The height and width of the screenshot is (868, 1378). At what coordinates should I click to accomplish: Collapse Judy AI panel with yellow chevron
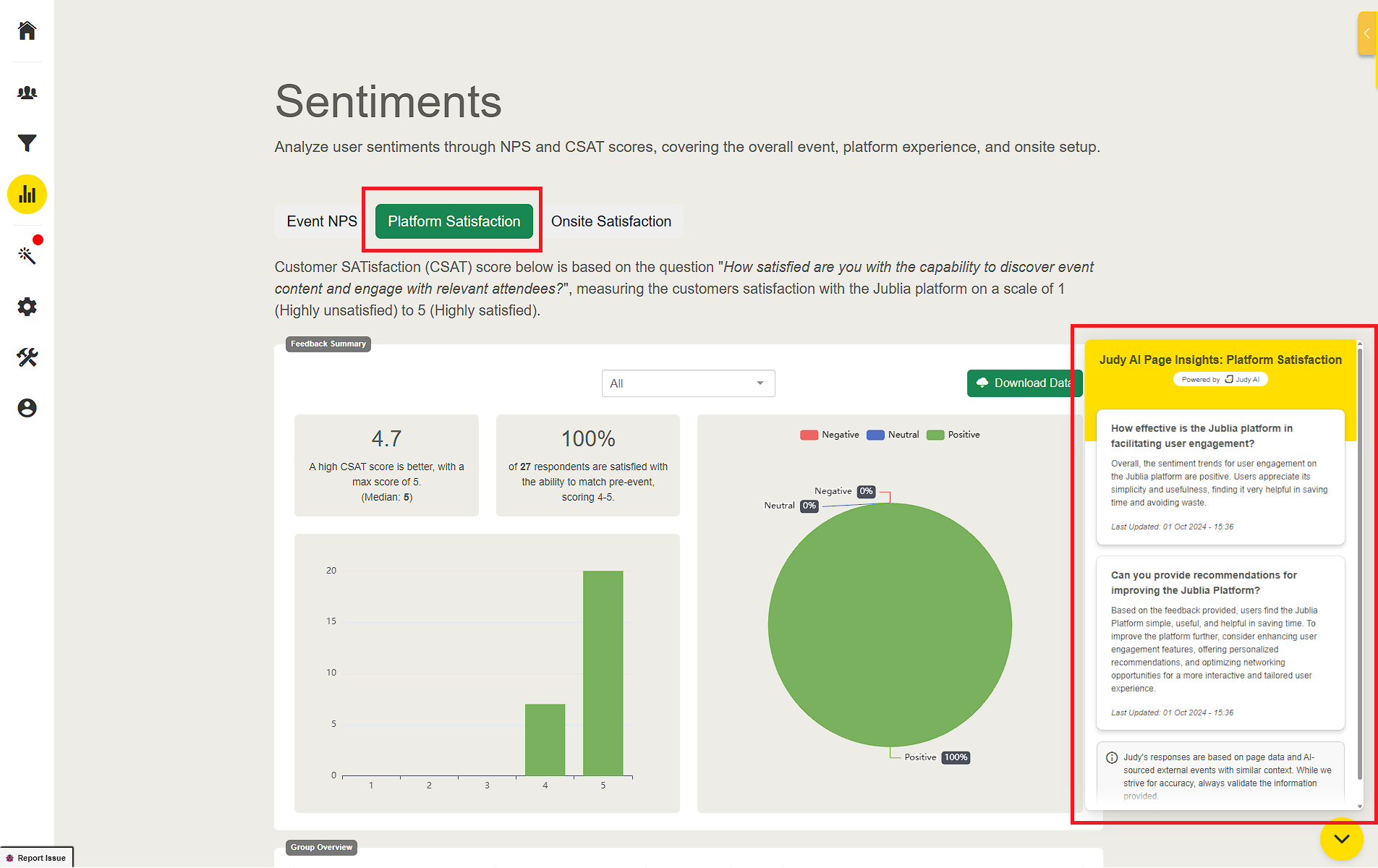click(1342, 839)
